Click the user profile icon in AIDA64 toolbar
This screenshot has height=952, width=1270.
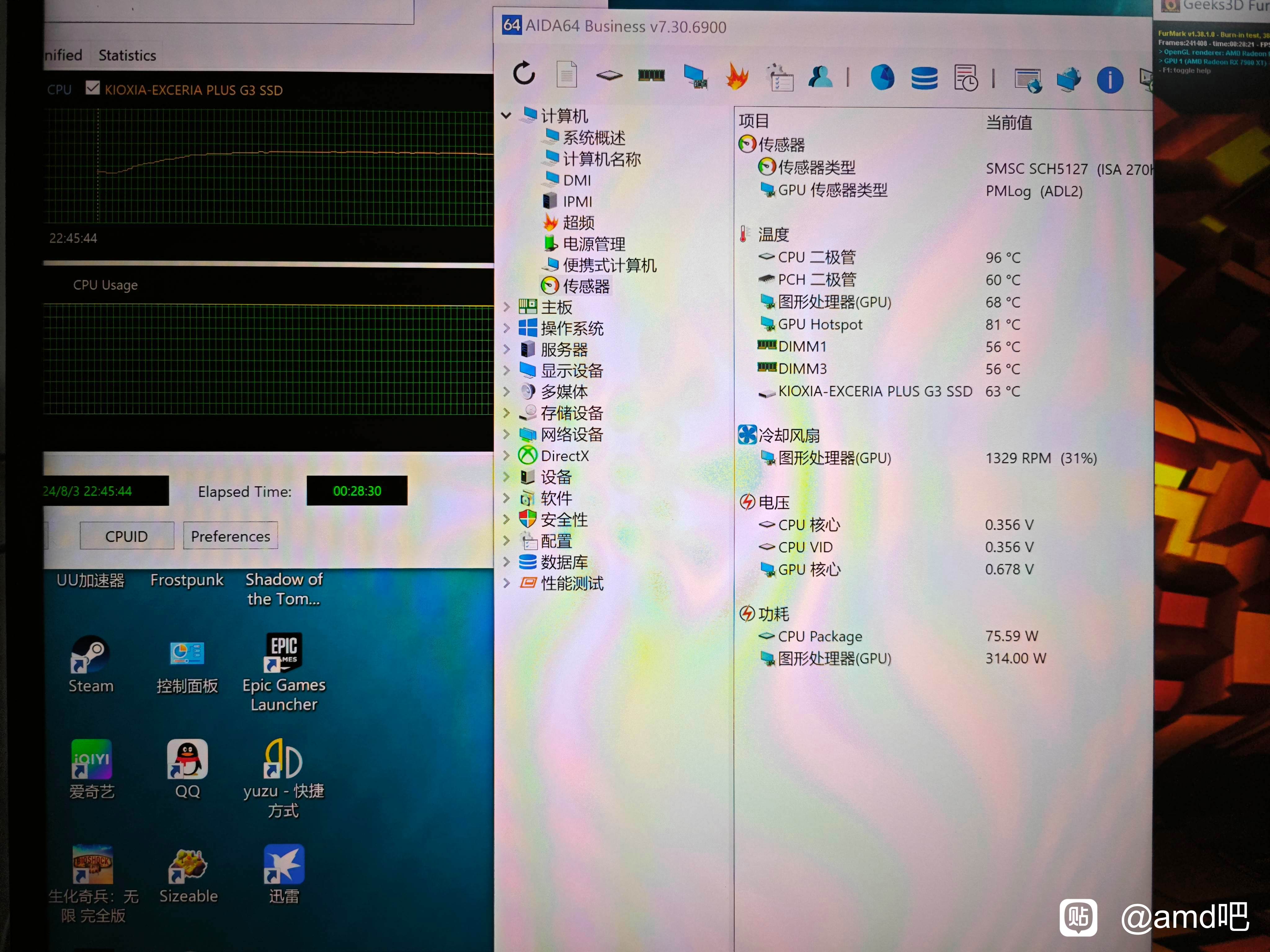[x=821, y=76]
